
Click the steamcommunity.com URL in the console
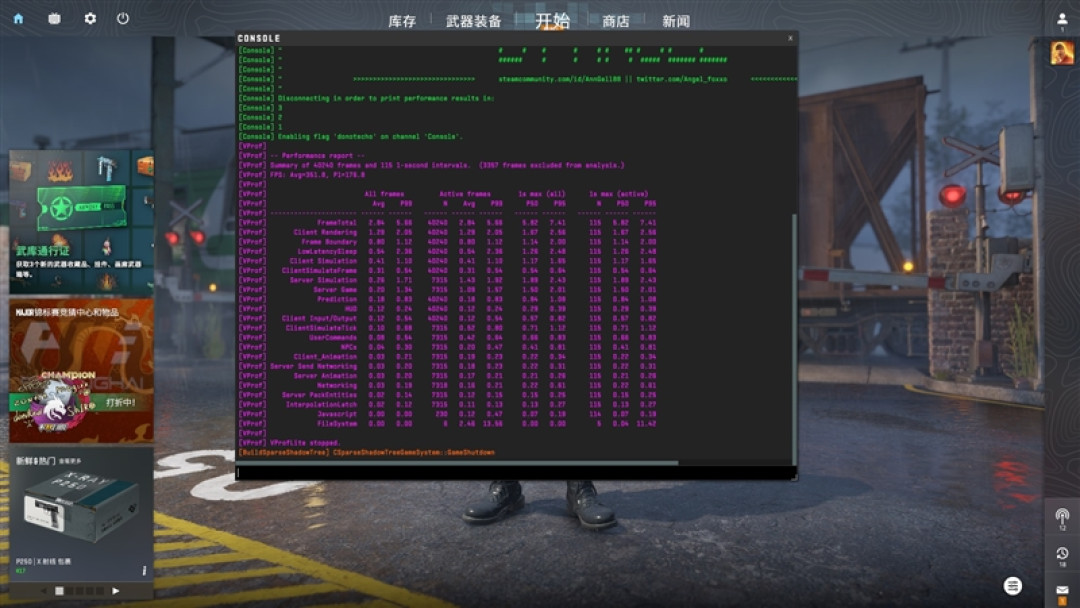pos(559,79)
